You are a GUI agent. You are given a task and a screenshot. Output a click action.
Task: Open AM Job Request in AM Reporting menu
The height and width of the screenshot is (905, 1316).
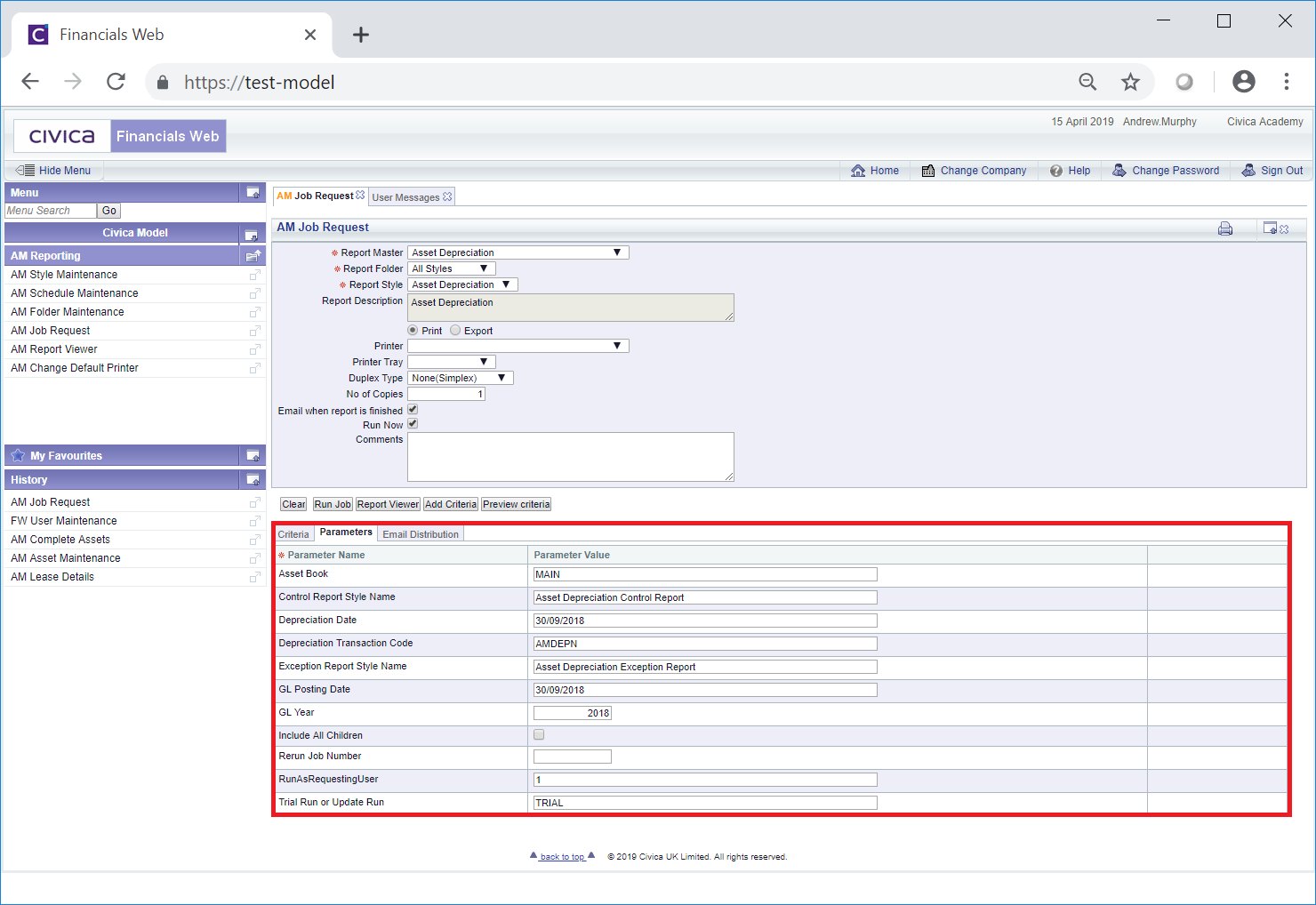click(50, 331)
